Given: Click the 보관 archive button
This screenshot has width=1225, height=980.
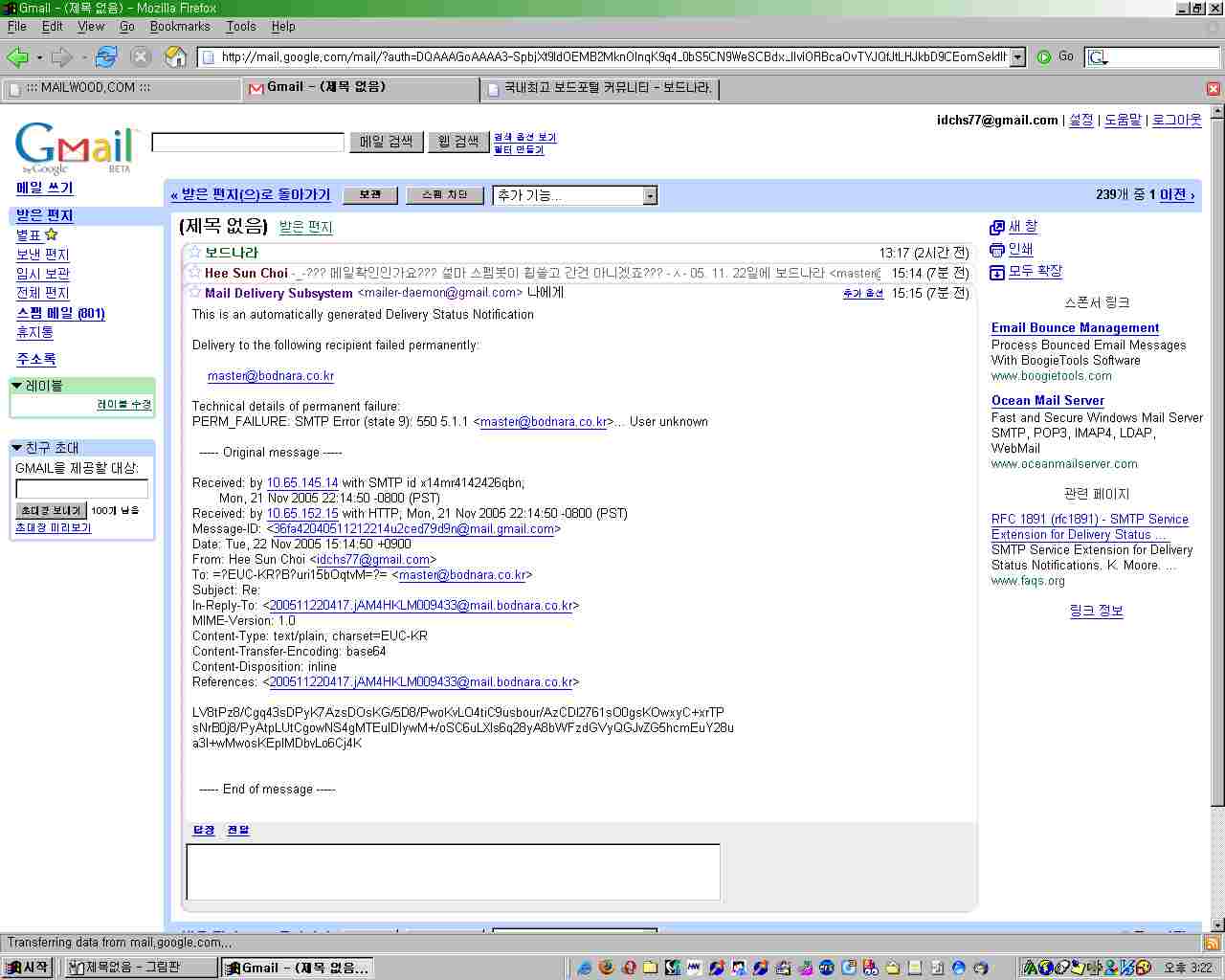Looking at the screenshot, I should [370, 194].
